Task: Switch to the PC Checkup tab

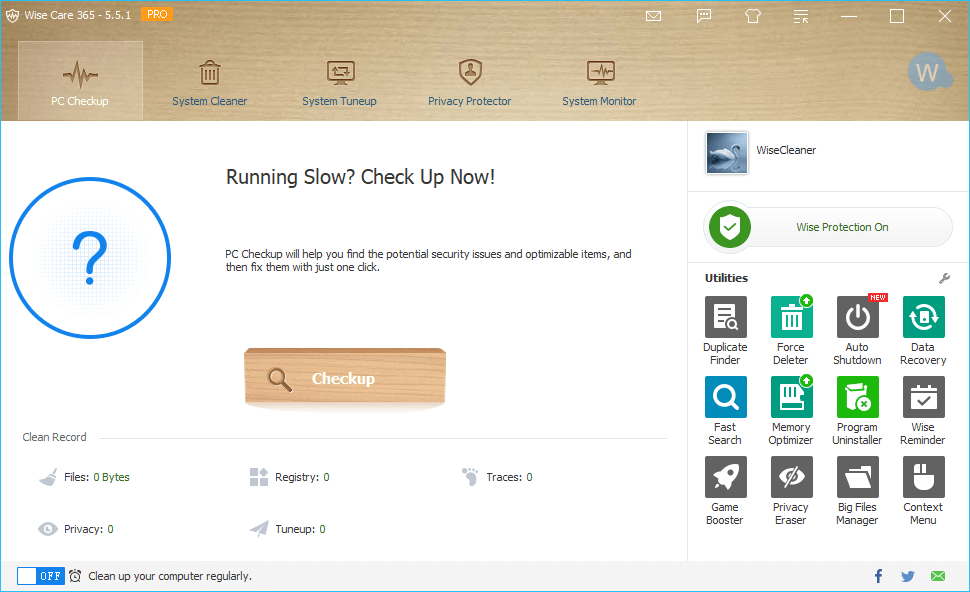Action: point(80,80)
